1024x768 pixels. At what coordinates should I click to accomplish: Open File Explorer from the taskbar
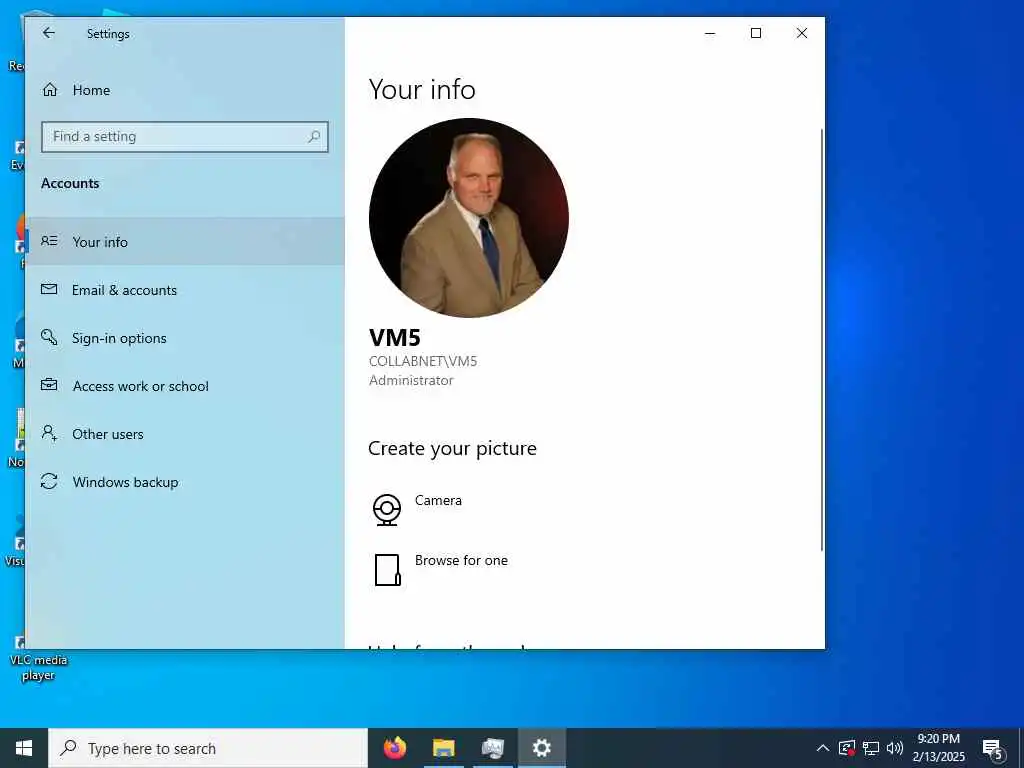click(443, 748)
